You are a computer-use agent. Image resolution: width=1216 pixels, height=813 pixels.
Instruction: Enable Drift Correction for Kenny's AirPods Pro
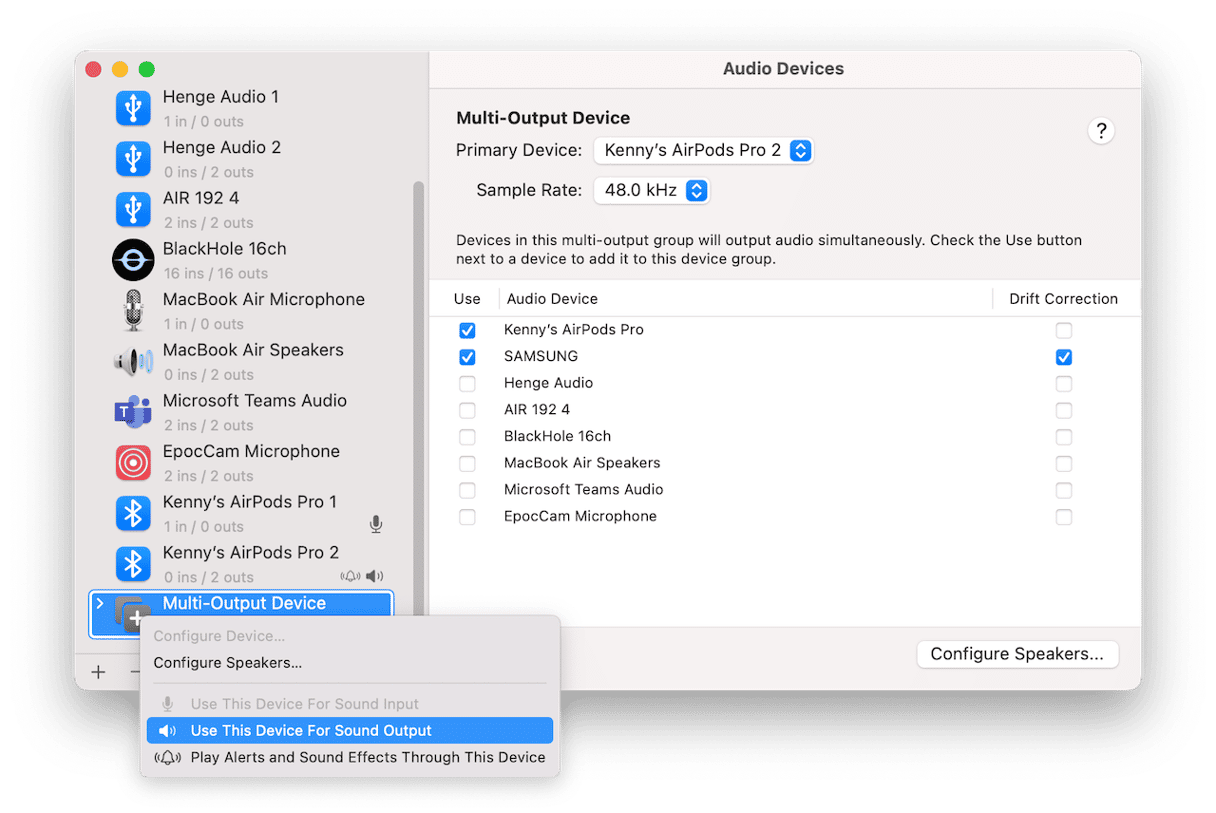coord(1064,330)
